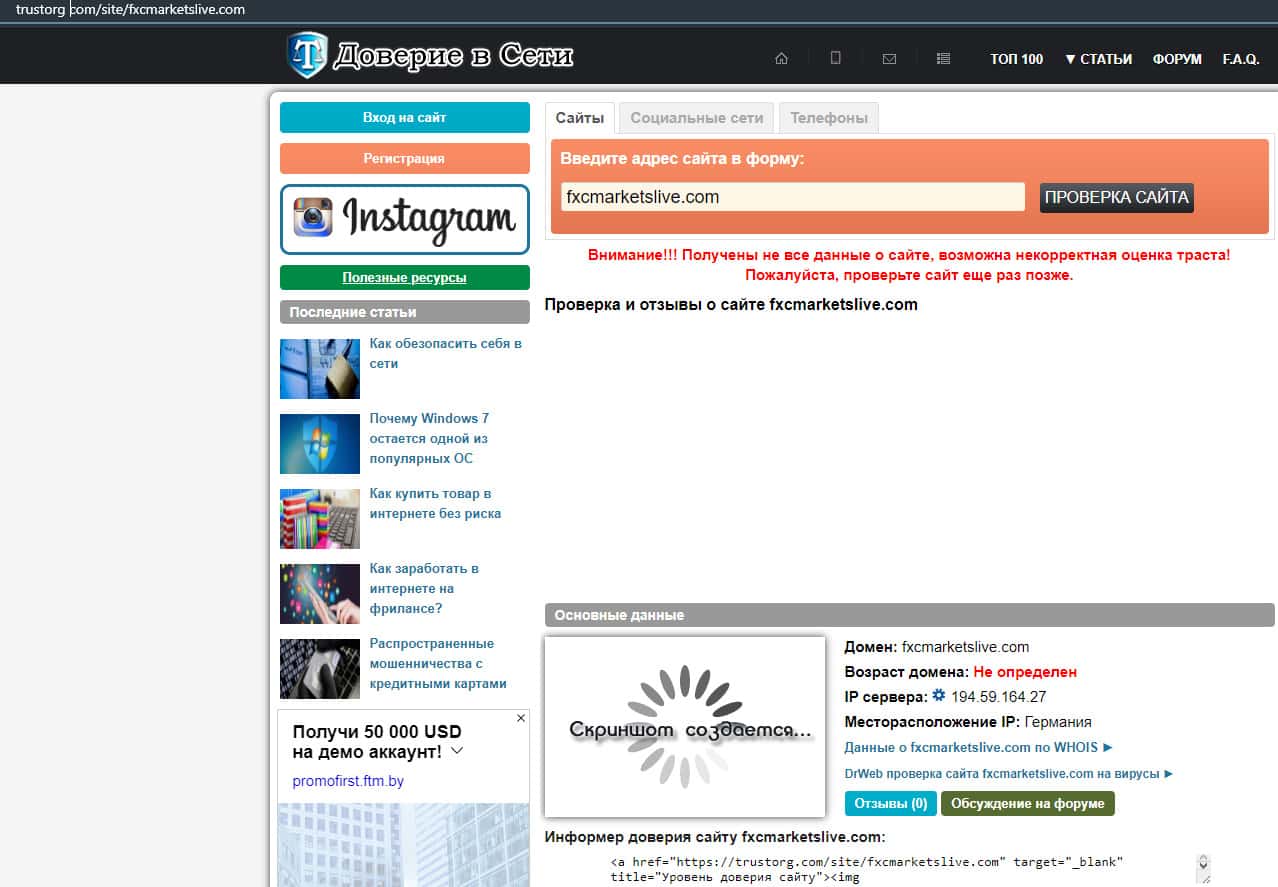Click the Trustorg shield logo
This screenshot has height=887, width=1278.
click(x=307, y=55)
